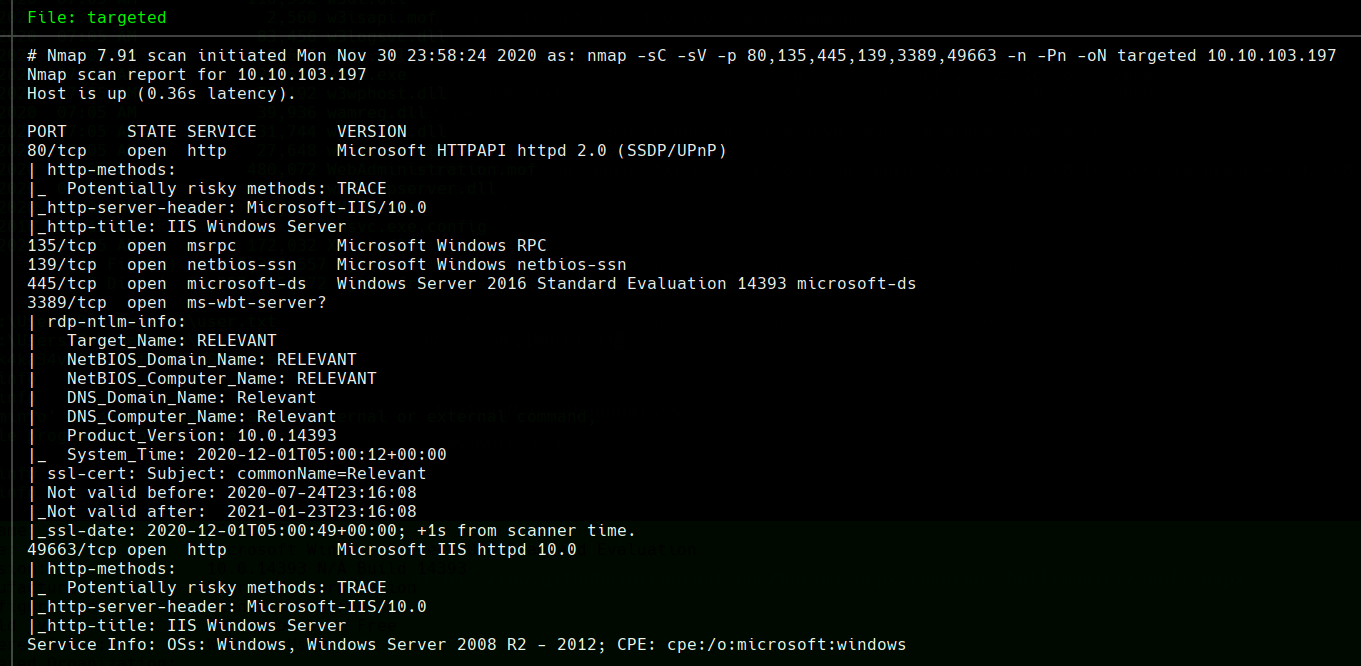Click 'Microsoft IIS httpd 10.0' version text

pos(457,550)
